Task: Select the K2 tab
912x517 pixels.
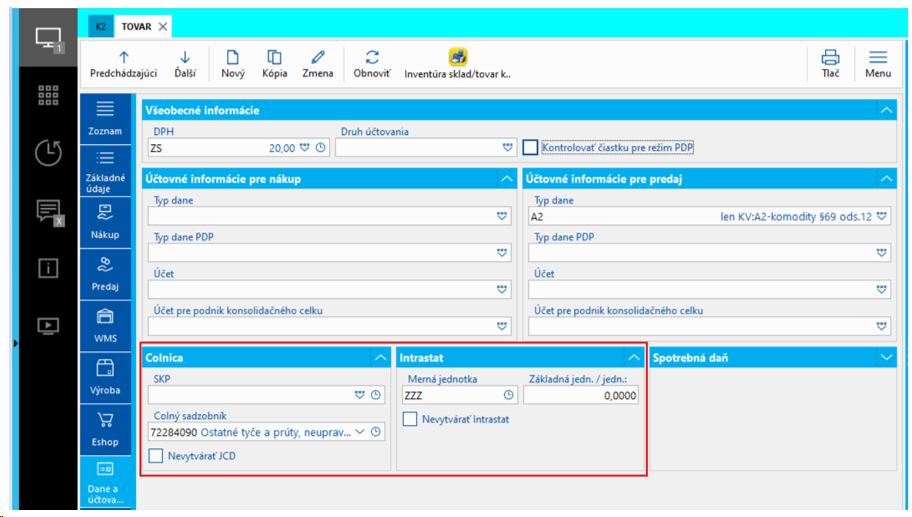Action: 101,26
